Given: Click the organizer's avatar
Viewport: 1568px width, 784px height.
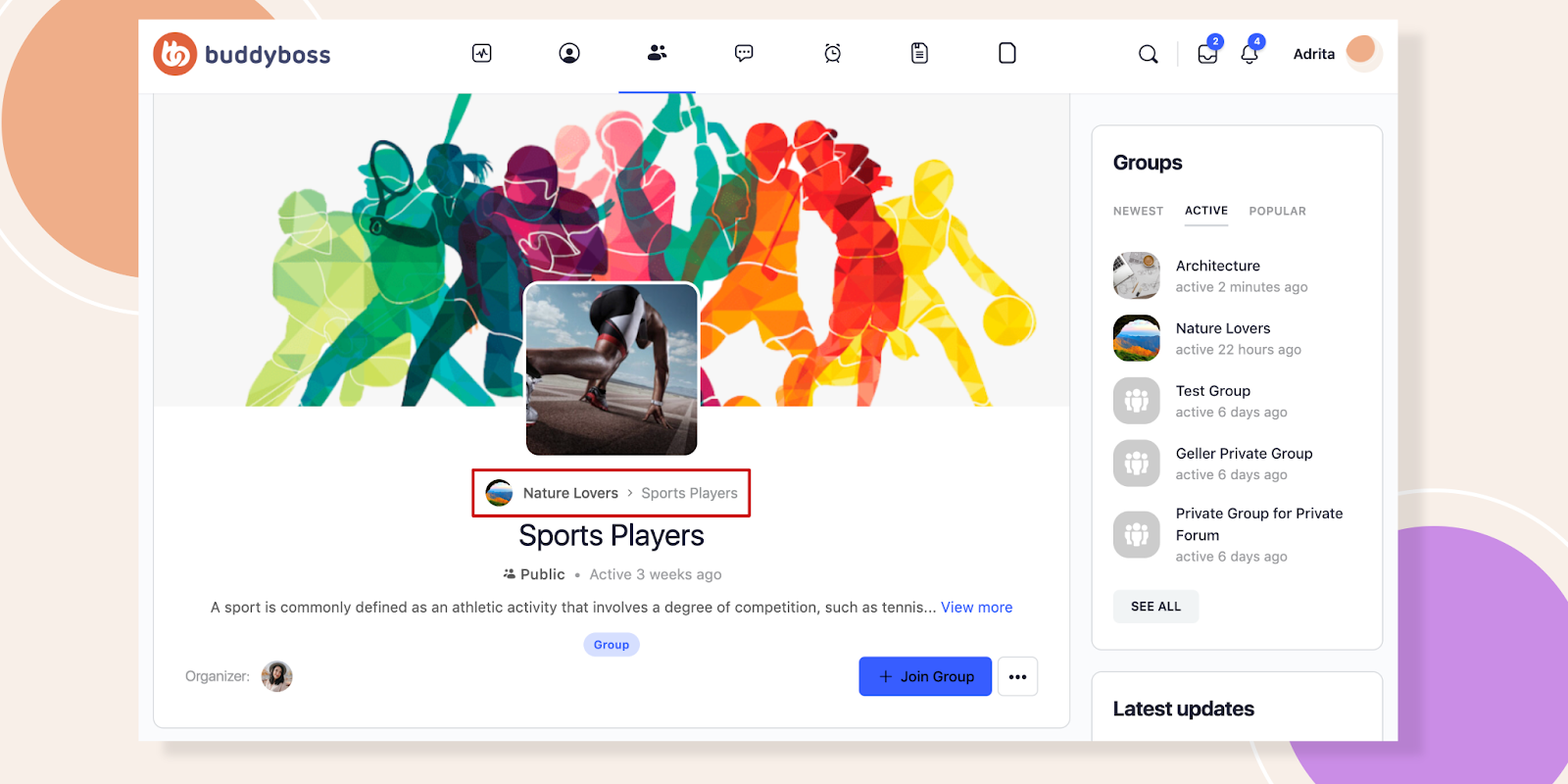Looking at the screenshot, I should tap(277, 676).
